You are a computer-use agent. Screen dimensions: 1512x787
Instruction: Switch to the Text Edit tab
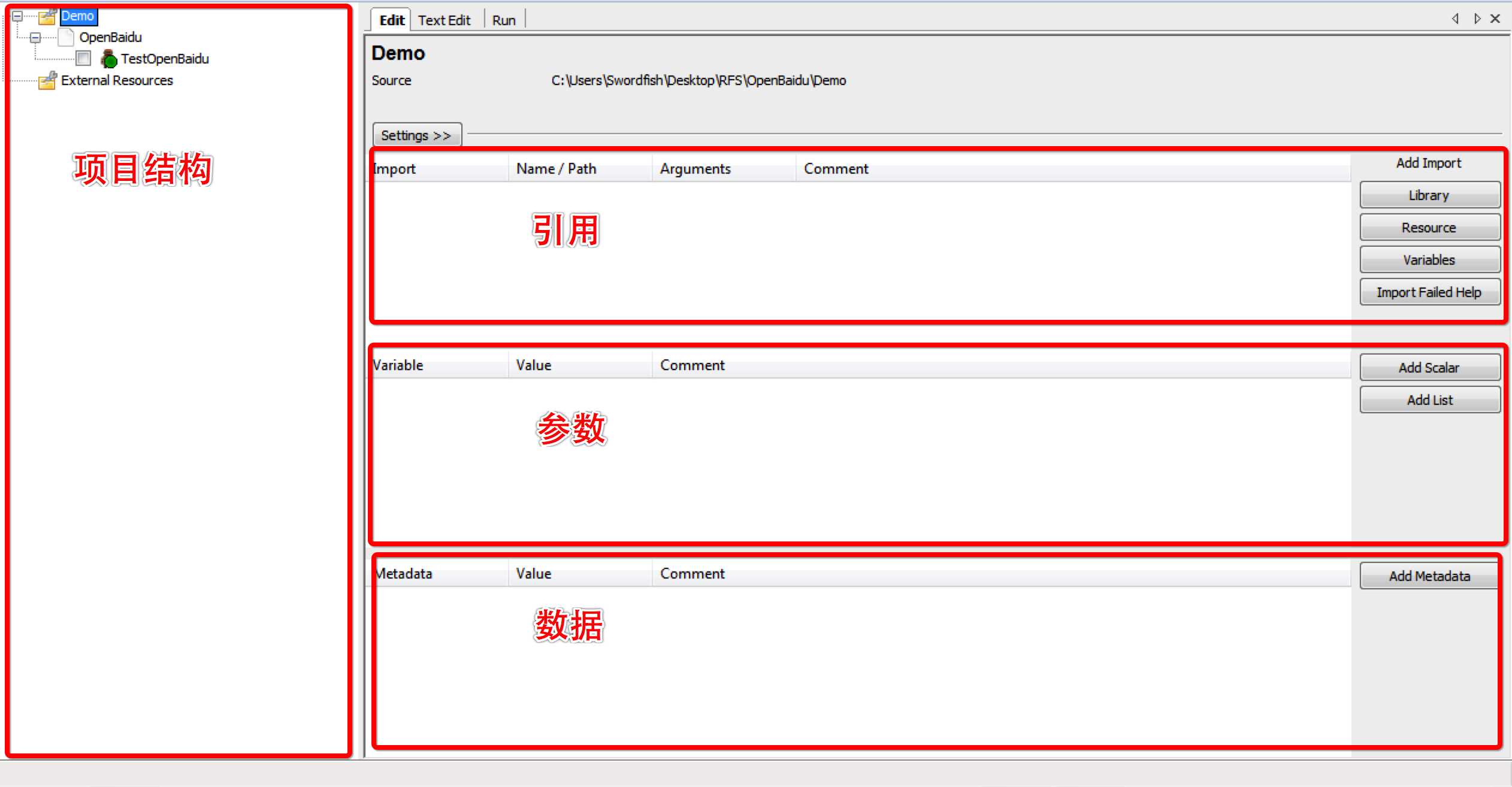click(x=444, y=20)
